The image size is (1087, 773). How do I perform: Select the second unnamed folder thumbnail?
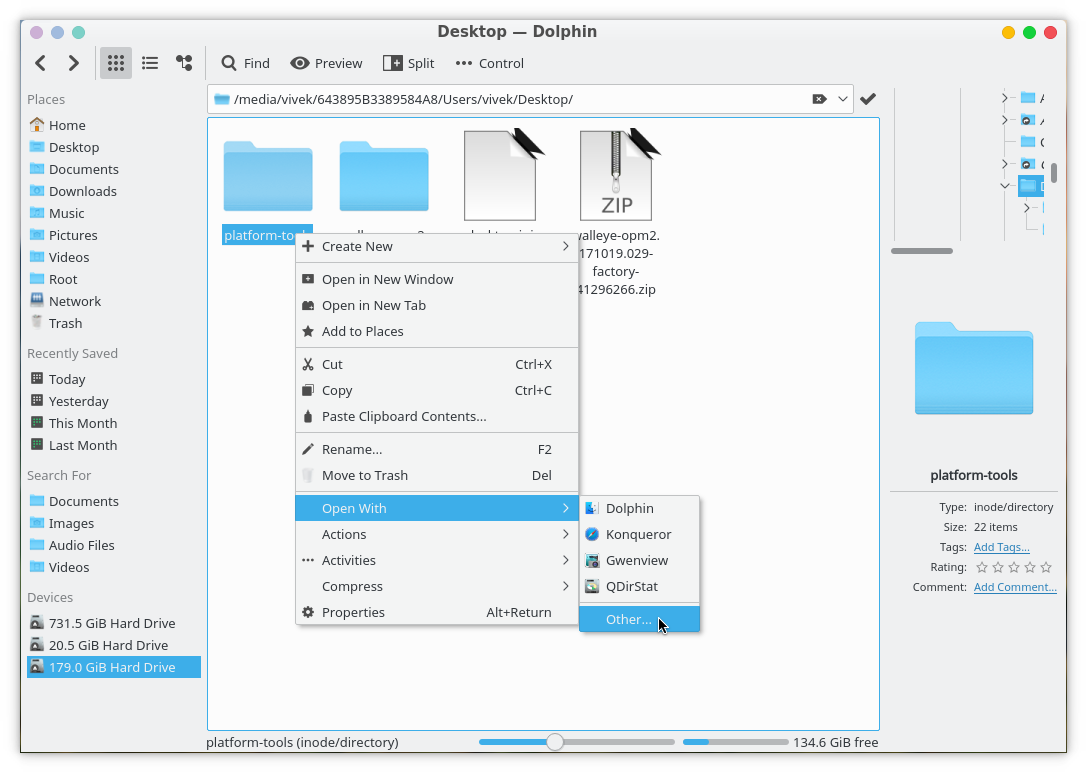(383, 176)
